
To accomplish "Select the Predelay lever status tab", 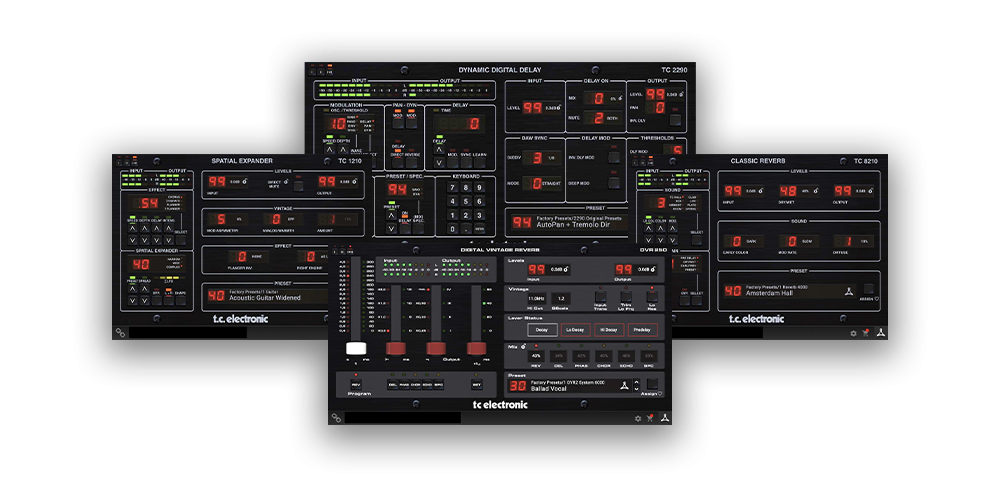I will click(x=640, y=329).
